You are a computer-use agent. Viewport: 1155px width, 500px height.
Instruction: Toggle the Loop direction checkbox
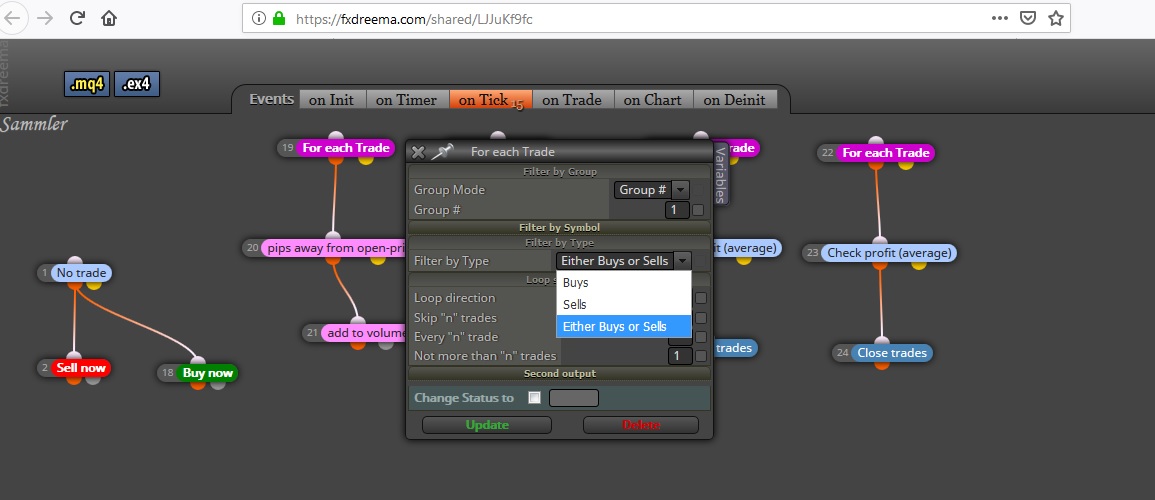(x=701, y=298)
